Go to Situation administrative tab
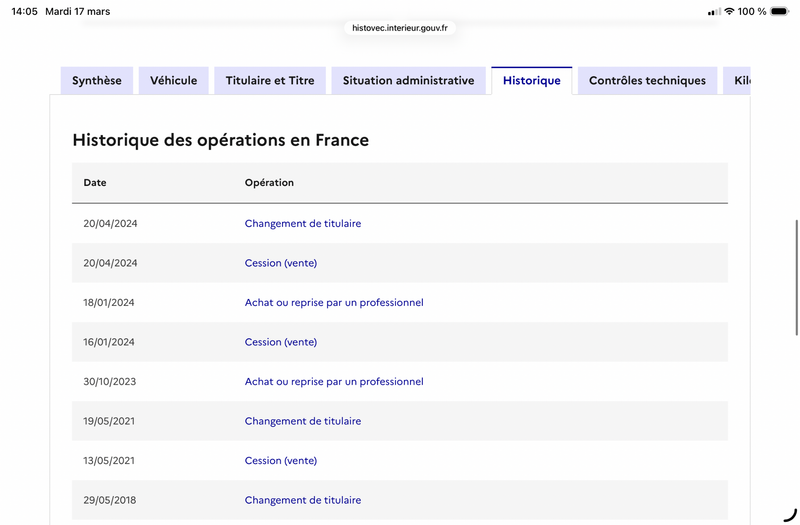The height and width of the screenshot is (525, 800). tap(408, 81)
